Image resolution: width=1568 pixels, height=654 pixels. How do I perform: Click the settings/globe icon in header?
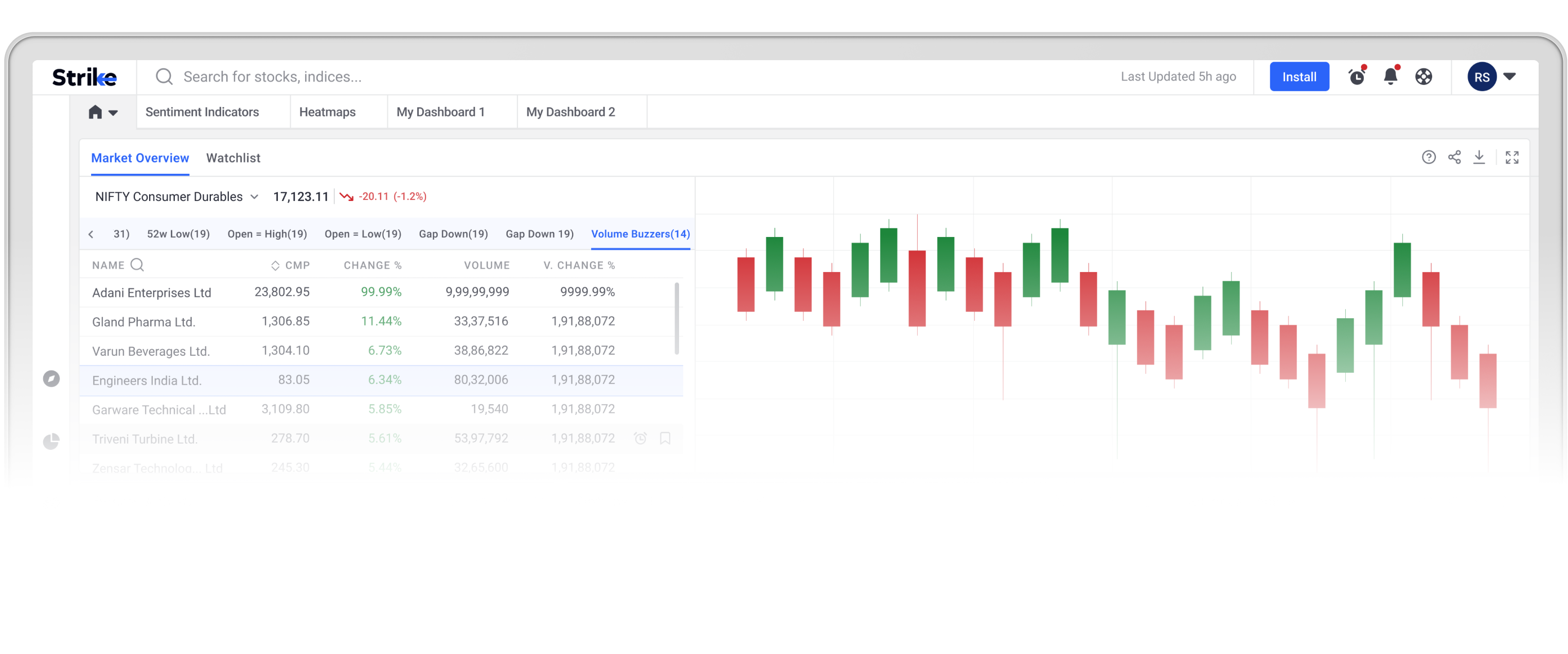click(1422, 76)
